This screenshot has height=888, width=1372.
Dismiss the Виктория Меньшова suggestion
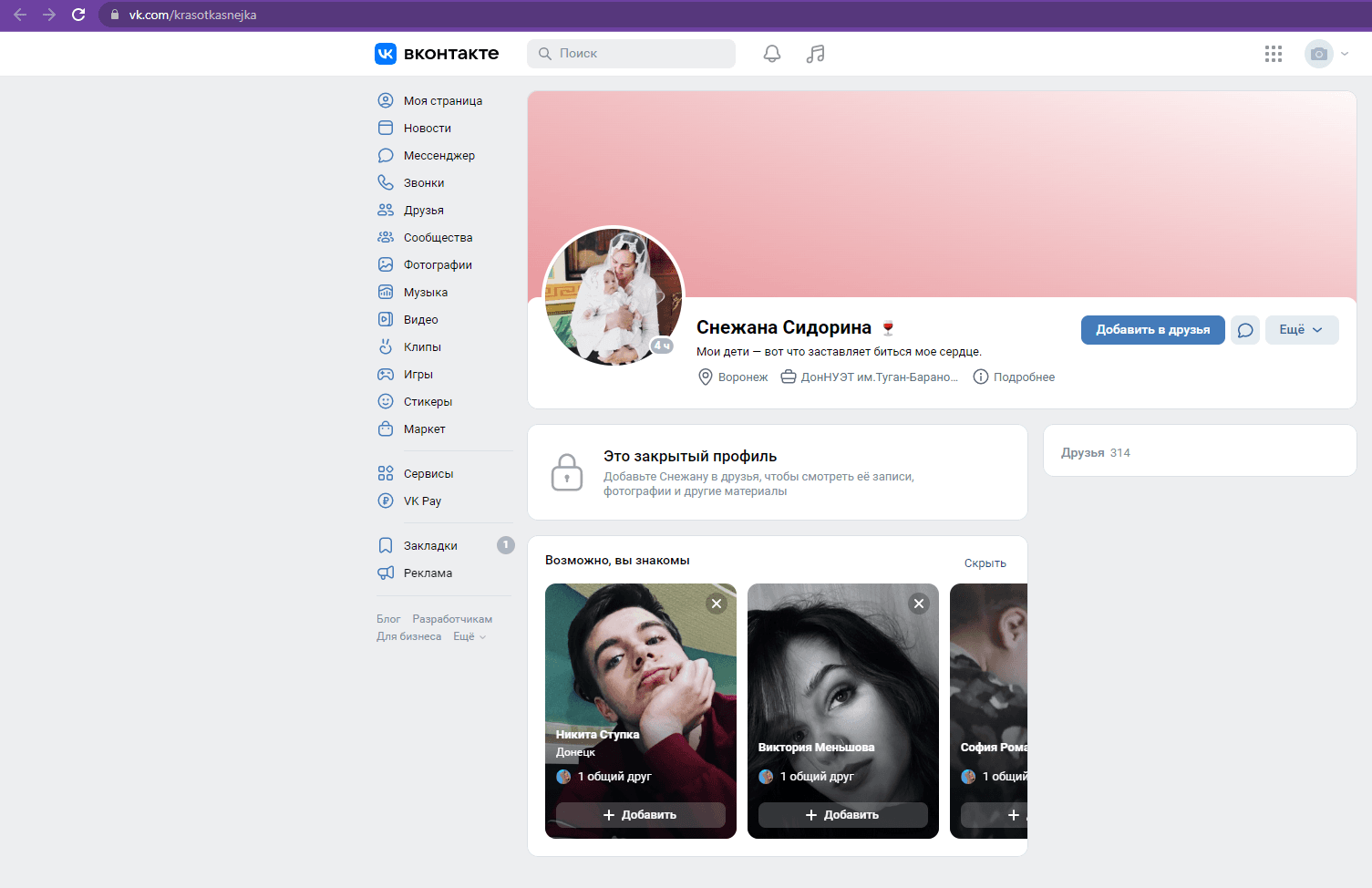point(919,604)
